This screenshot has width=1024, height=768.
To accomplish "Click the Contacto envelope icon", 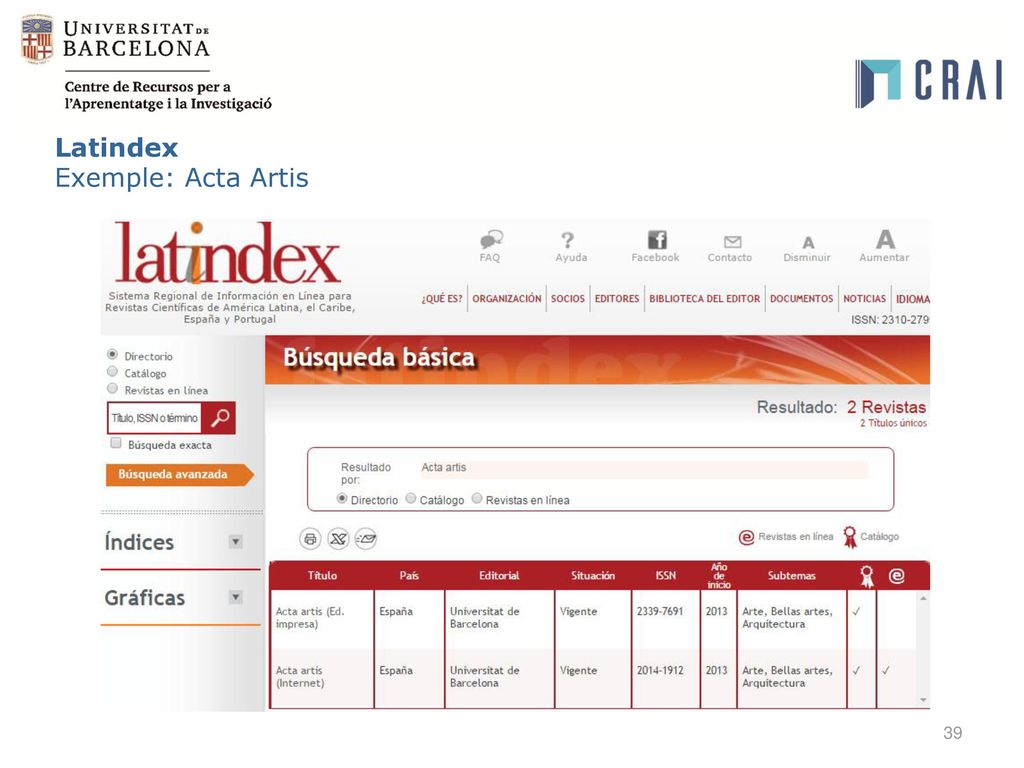I will [x=733, y=242].
